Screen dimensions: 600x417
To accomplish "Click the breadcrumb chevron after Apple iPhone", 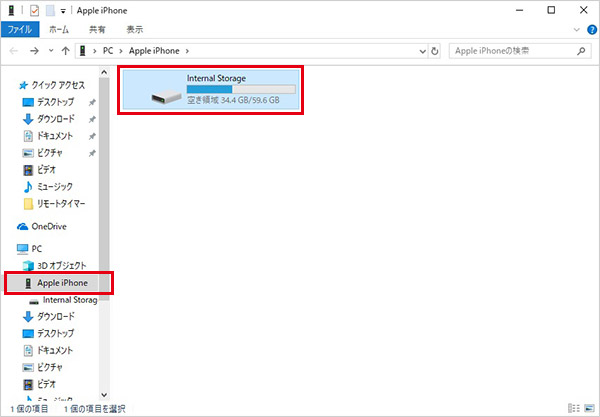I will coord(187,51).
